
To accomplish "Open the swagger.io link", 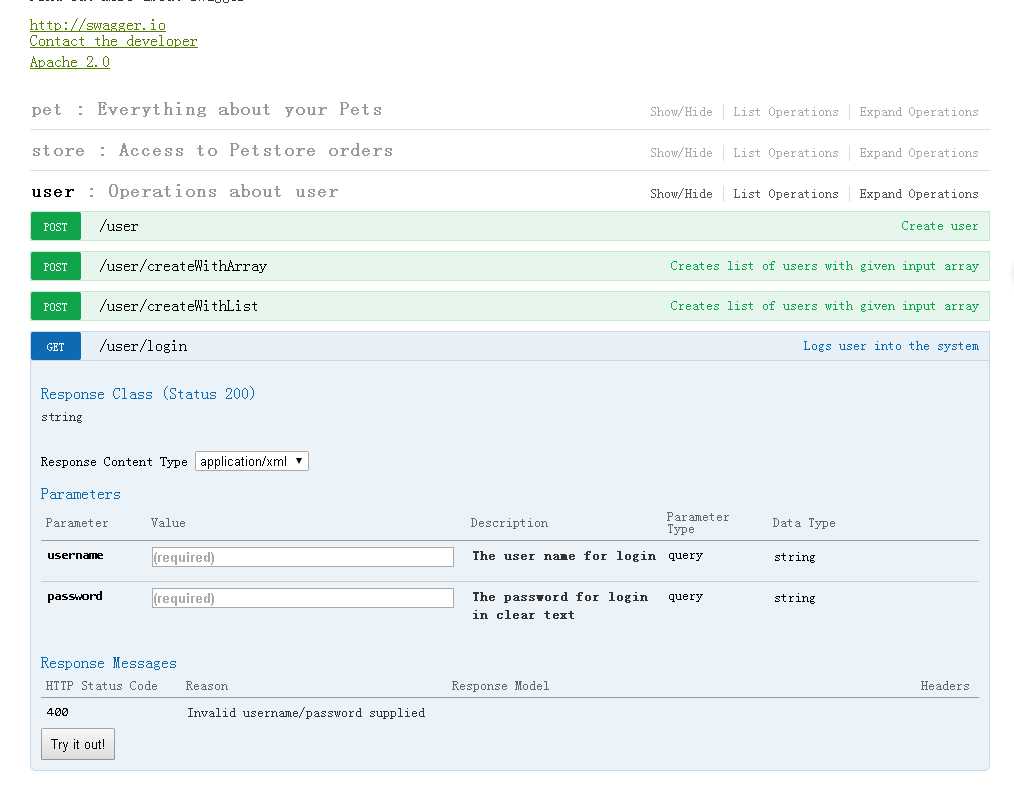I will pyautogui.click(x=97, y=25).
